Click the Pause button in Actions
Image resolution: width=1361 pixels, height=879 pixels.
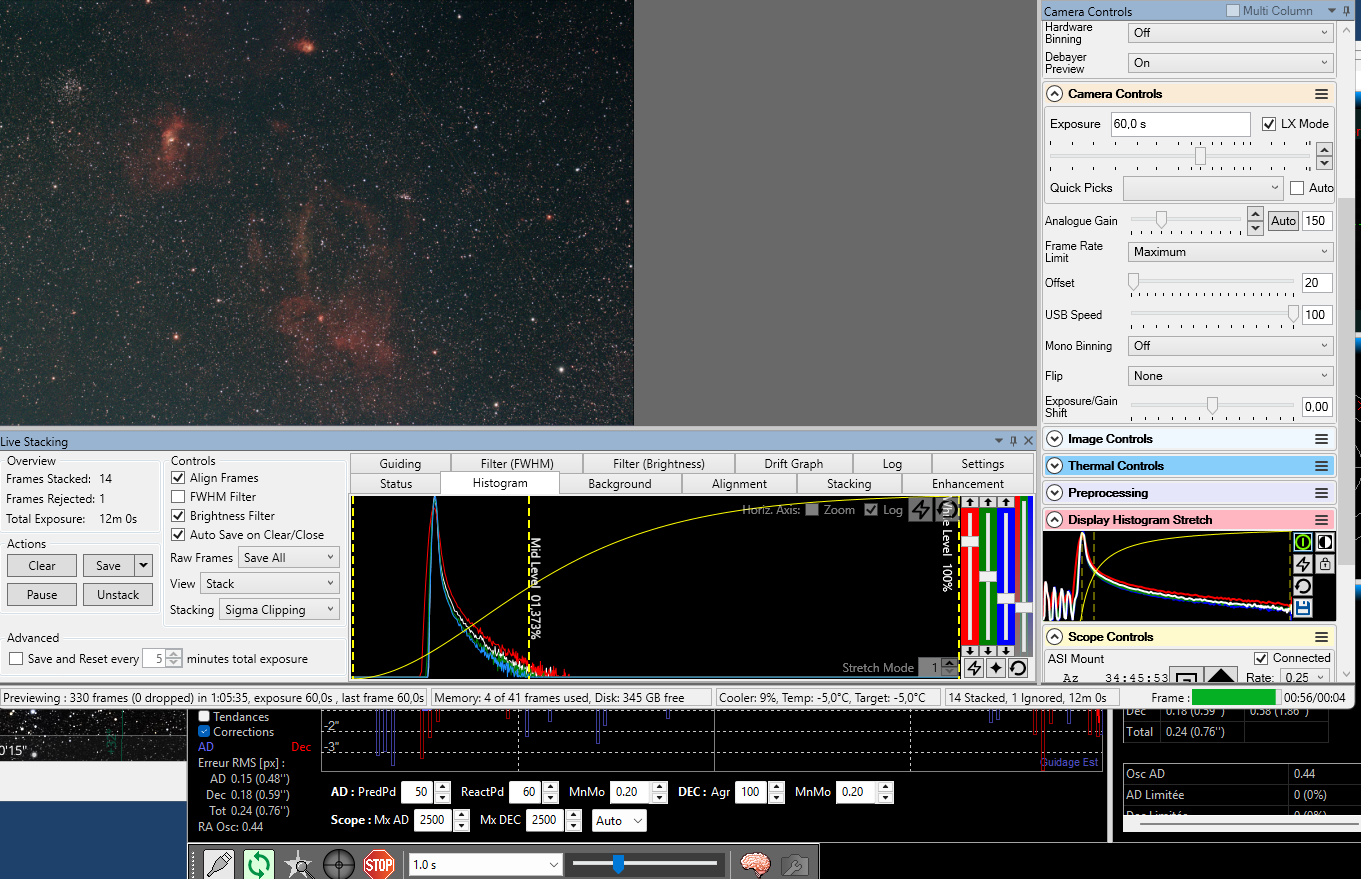(42, 595)
